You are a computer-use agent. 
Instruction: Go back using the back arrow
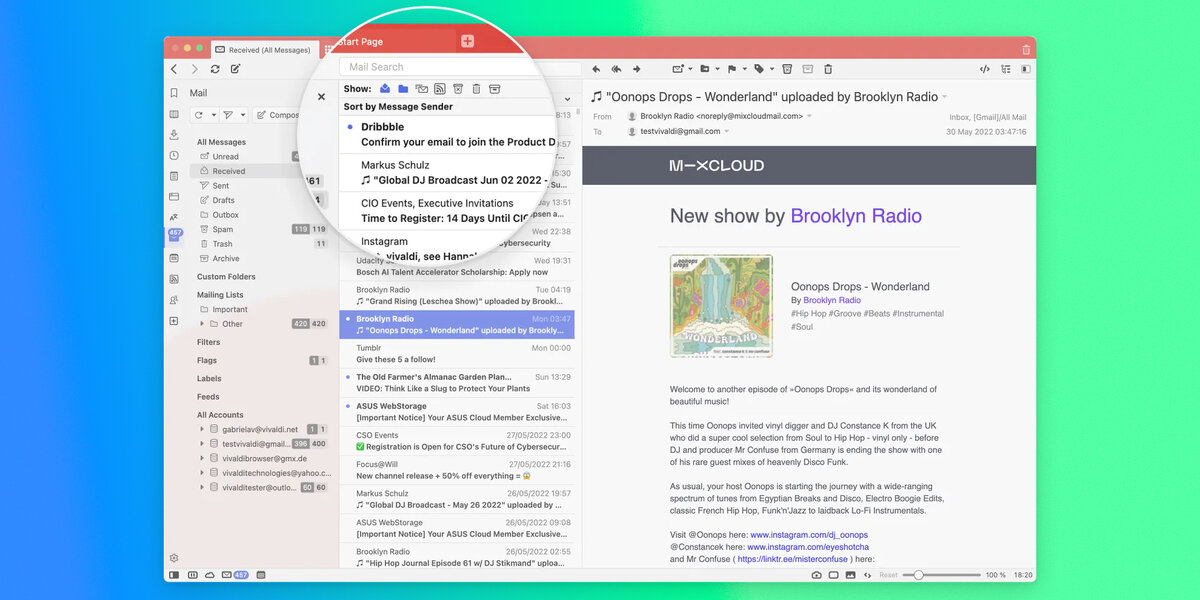pos(174,69)
